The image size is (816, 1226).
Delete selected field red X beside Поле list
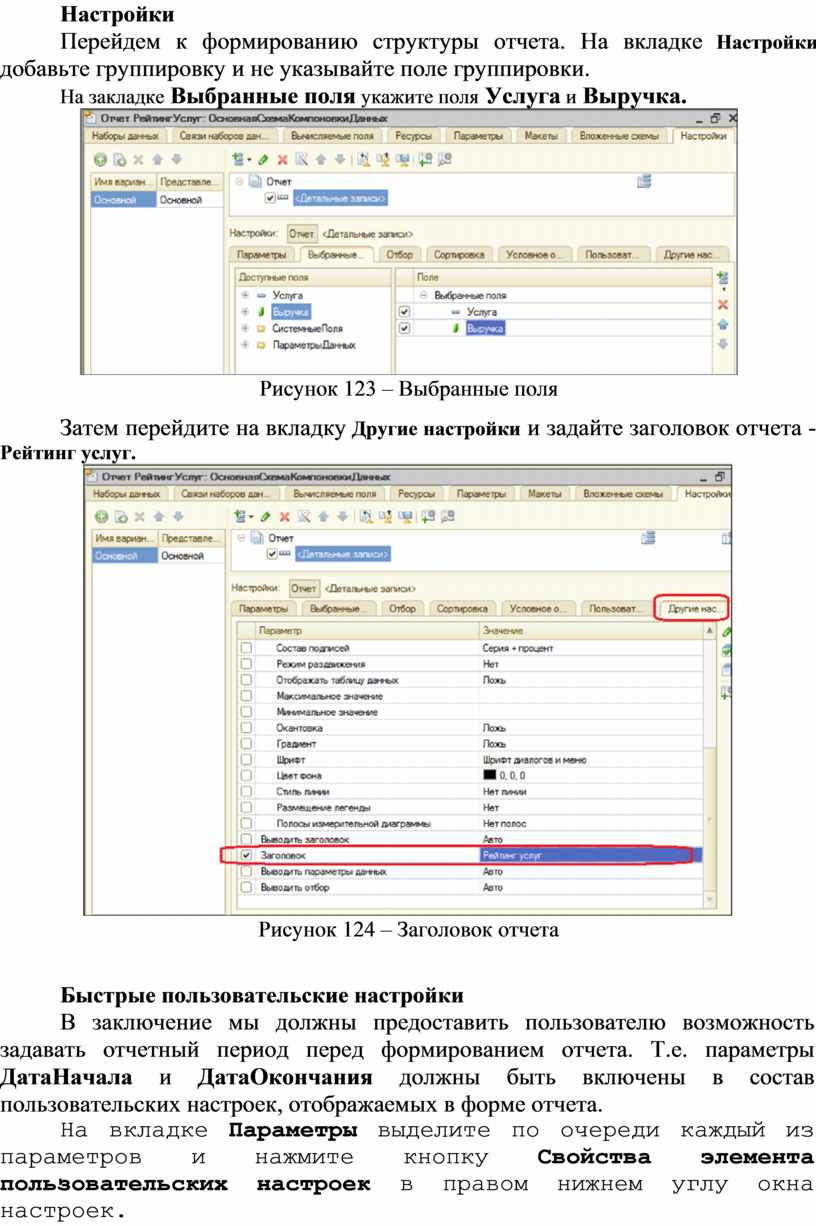click(x=723, y=304)
